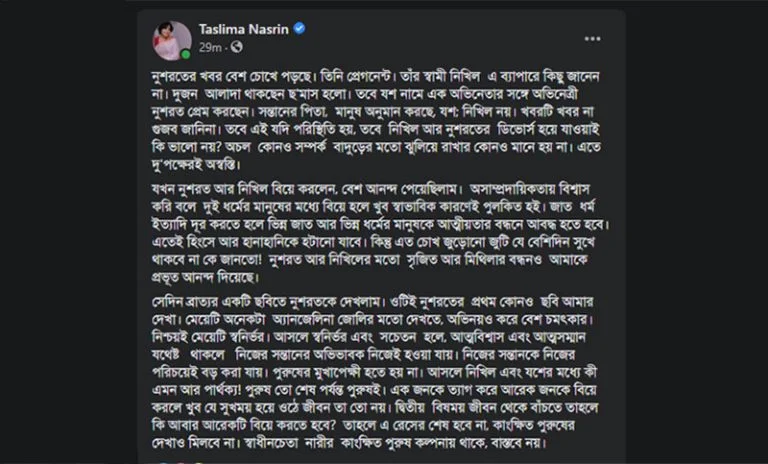Click the green online status dot
This screenshot has width=768, height=464.
186,54
